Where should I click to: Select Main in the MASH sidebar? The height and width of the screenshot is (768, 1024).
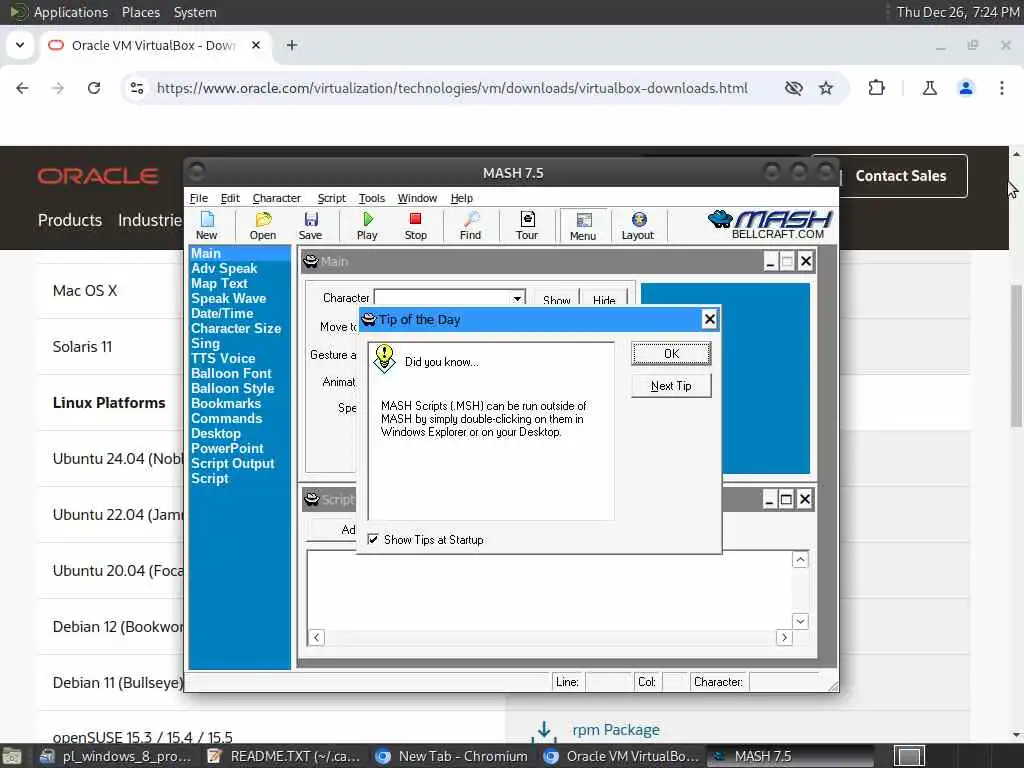pyautogui.click(x=240, y=253)
